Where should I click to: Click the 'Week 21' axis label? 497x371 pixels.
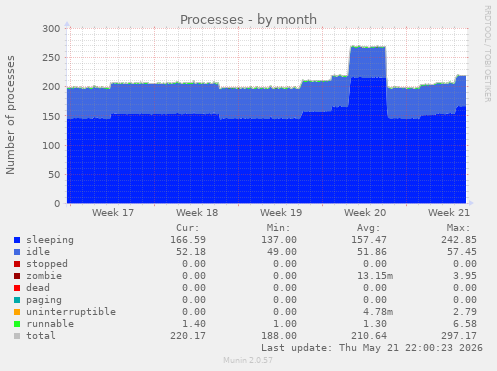coord(449,213)
